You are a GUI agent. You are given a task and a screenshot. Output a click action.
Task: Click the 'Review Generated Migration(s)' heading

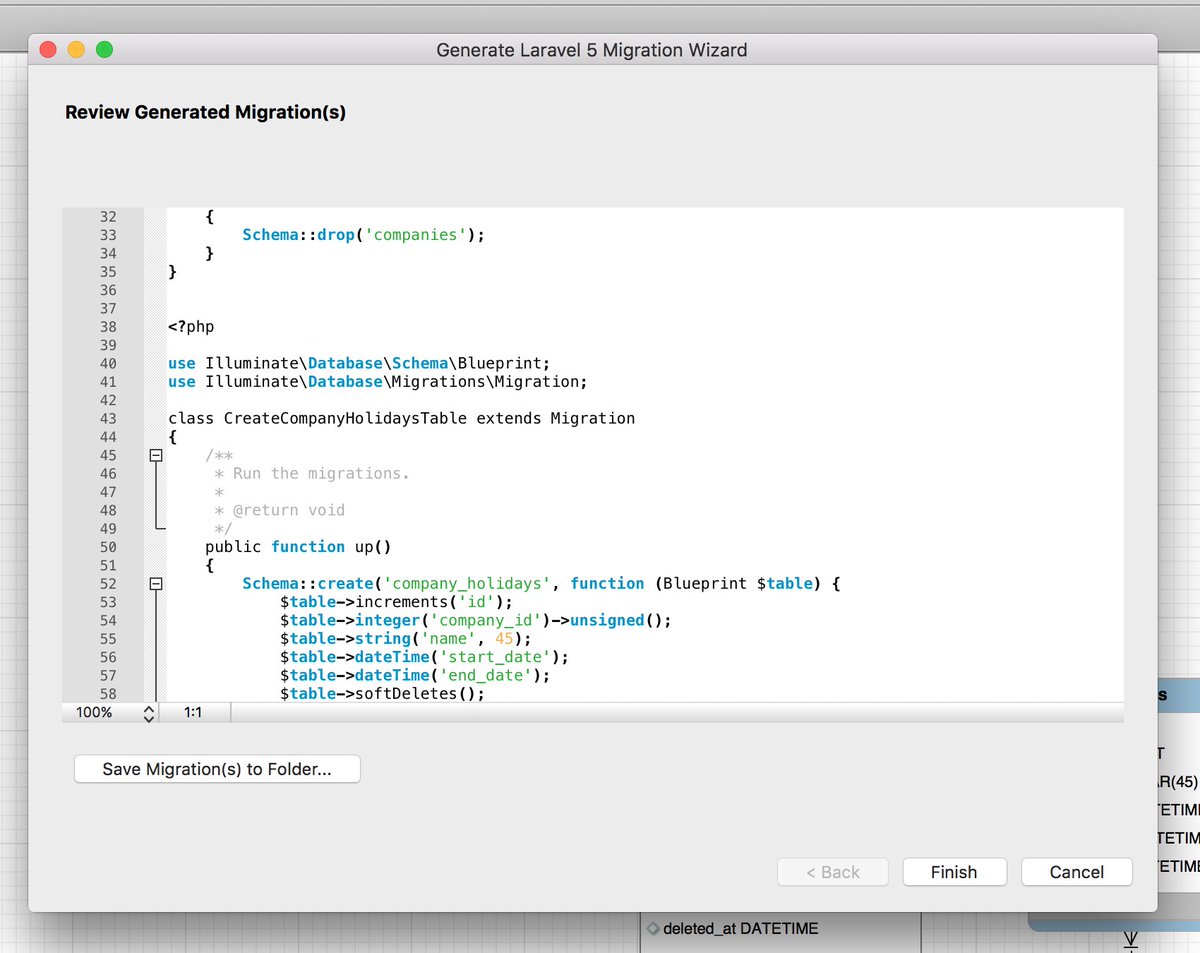tap(205, 112)
